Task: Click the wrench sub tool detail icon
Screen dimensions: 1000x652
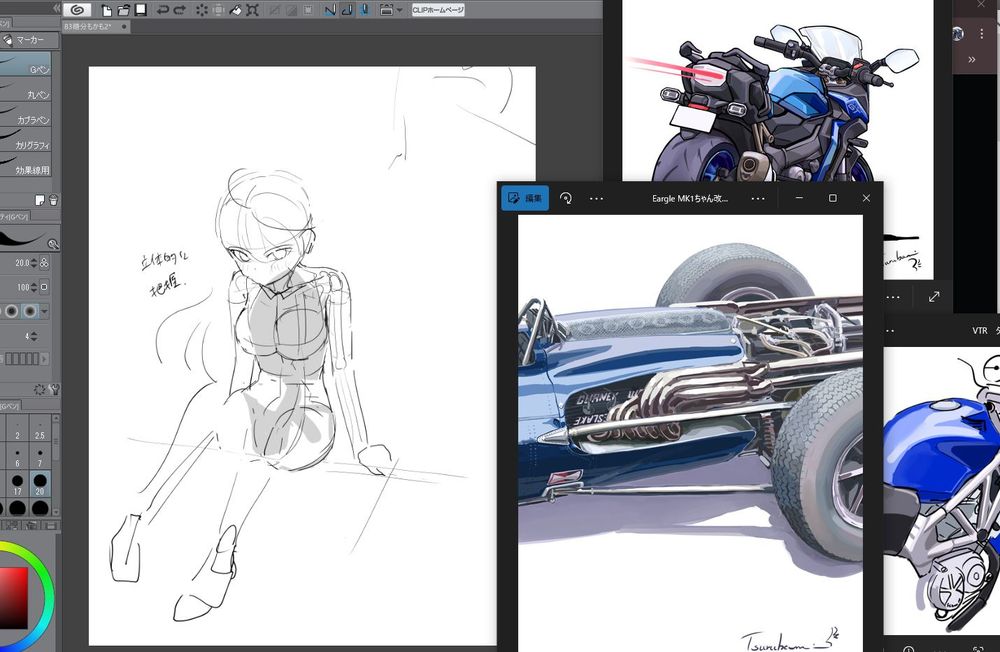Action: coord(53,243)
